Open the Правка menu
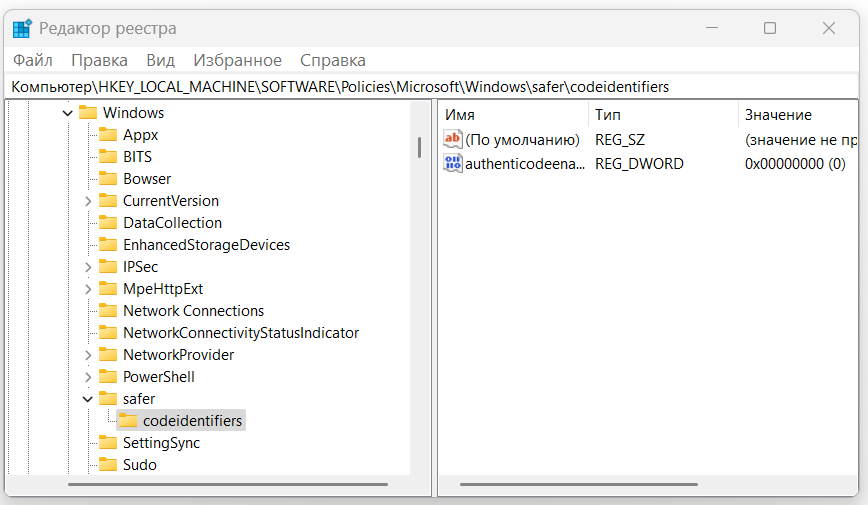This screenshot has height=505, width=868. 99,60
